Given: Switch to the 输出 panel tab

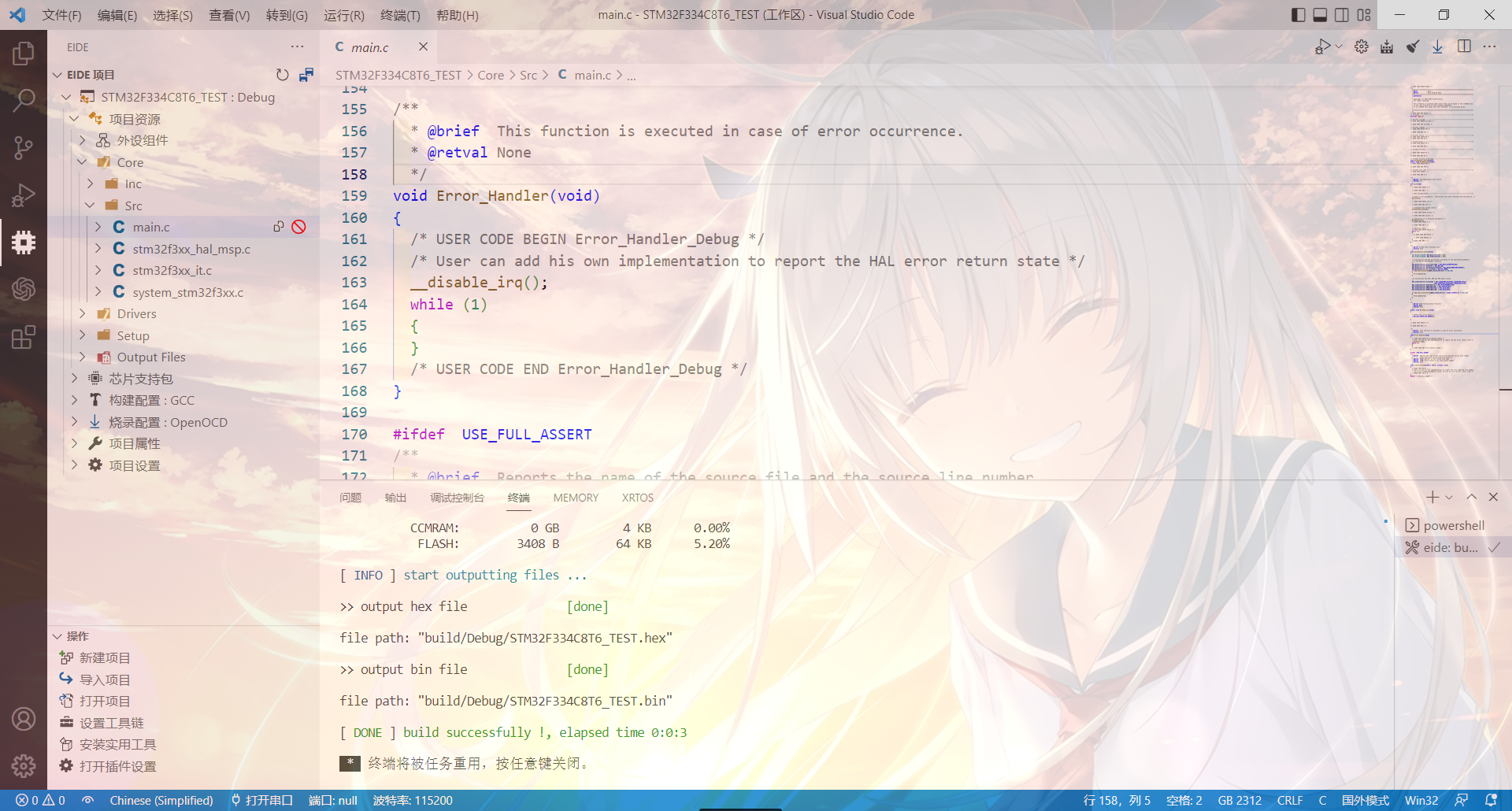Looking at the screenshot, I should coord(395,498).
